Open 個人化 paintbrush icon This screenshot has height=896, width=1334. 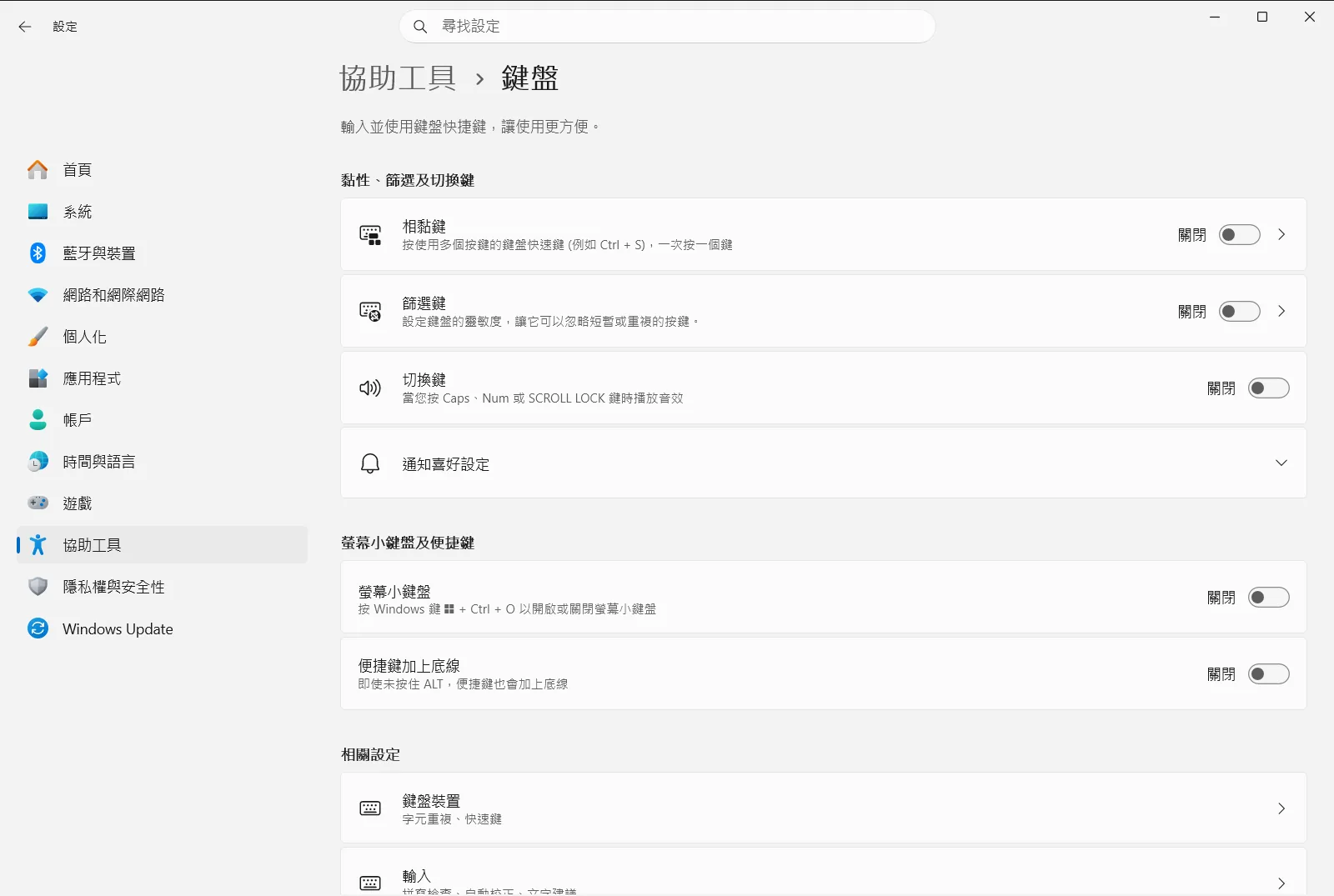(x=38, y=337)
